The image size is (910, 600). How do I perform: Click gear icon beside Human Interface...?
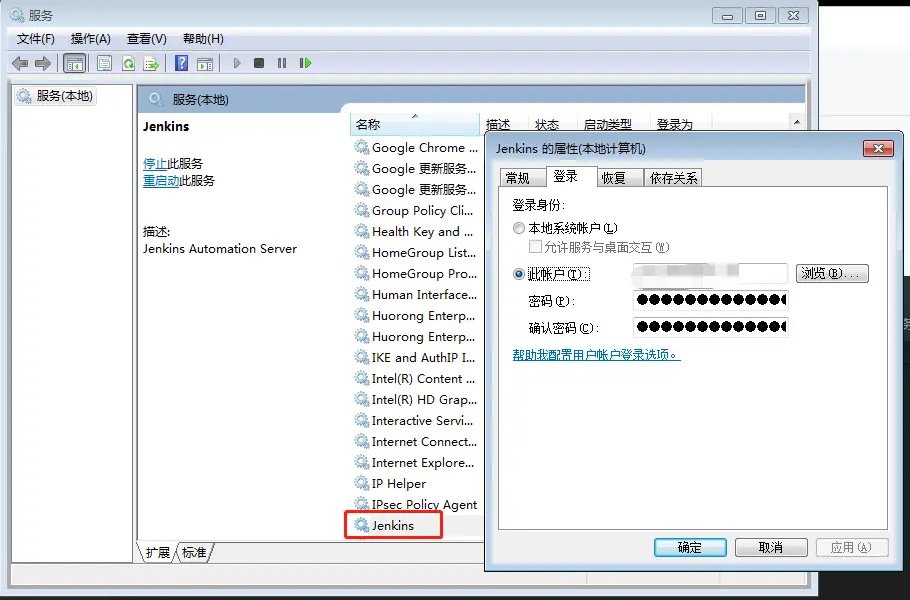coord(362,295)
